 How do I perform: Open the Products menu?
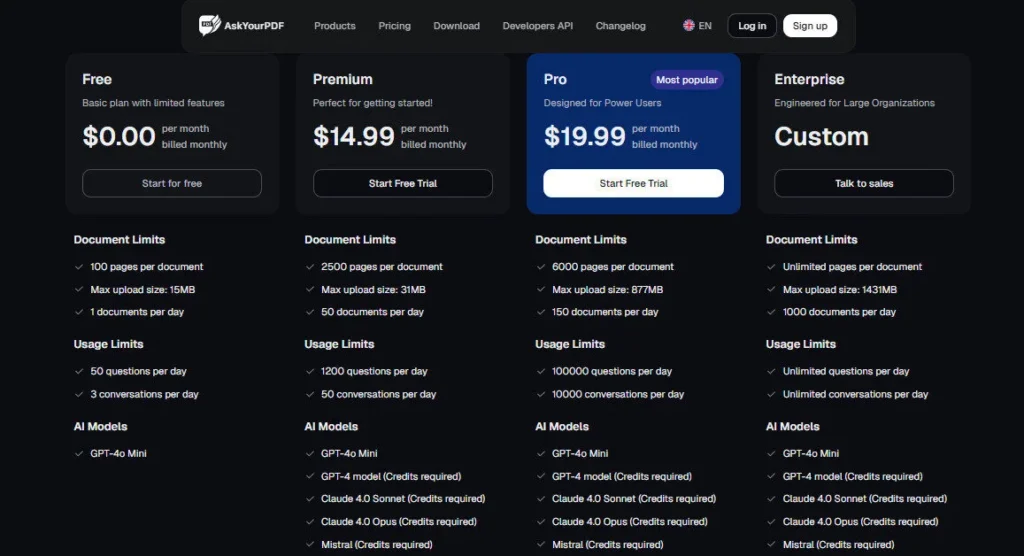(335, 26)
